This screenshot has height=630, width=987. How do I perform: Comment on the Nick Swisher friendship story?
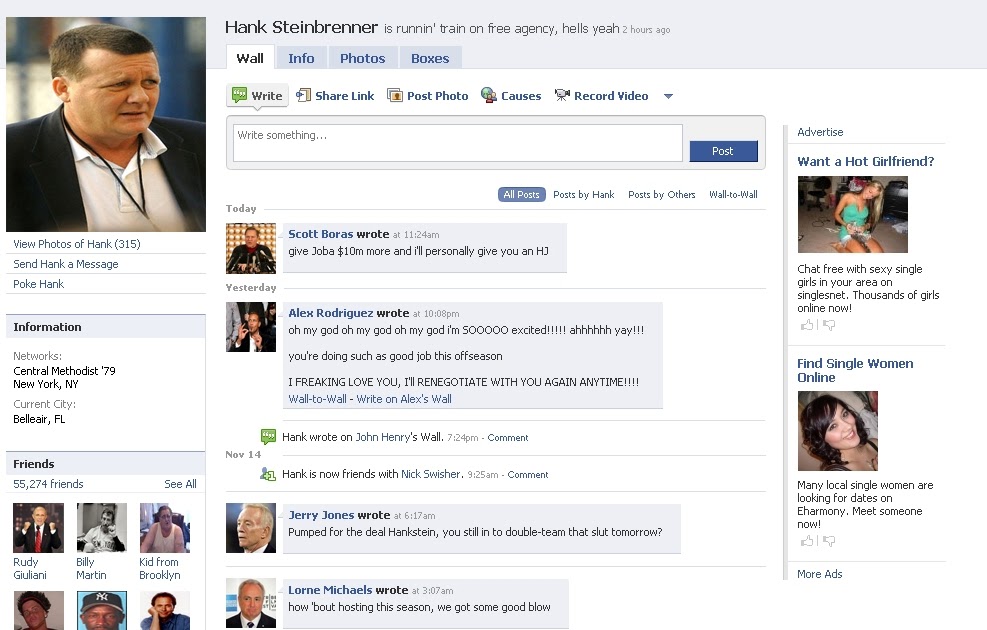pos(527,475)
